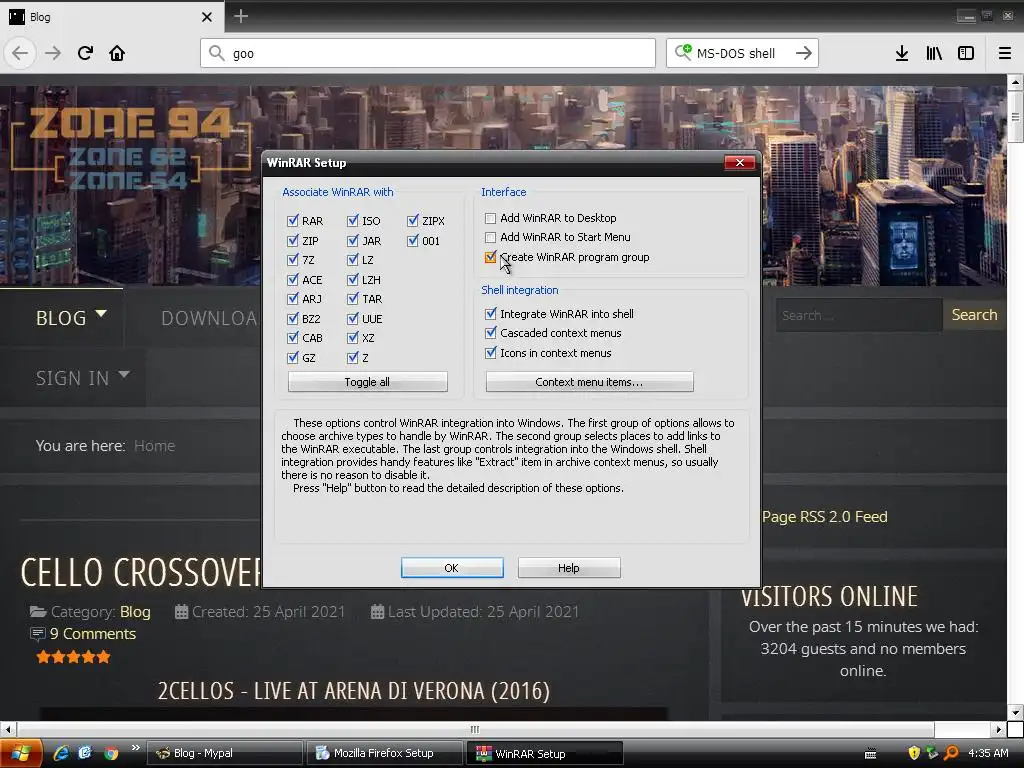The image size is (1024, 768).
Task: Launch Chrome from quick launch
Action: pos(111,753)
